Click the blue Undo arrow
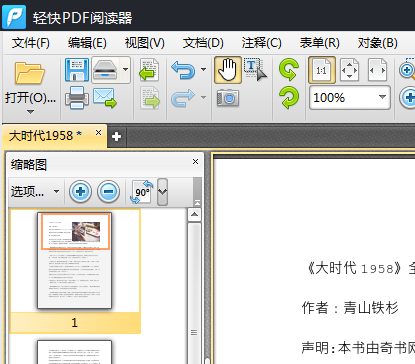Screen dimensions: 415x364 [x=183, y=70]
